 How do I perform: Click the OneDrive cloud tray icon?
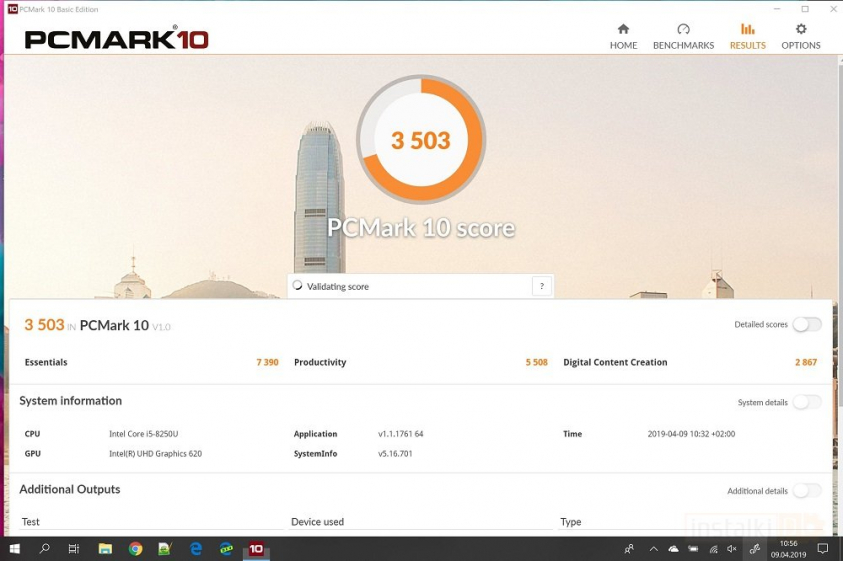(x=673, y=549)
